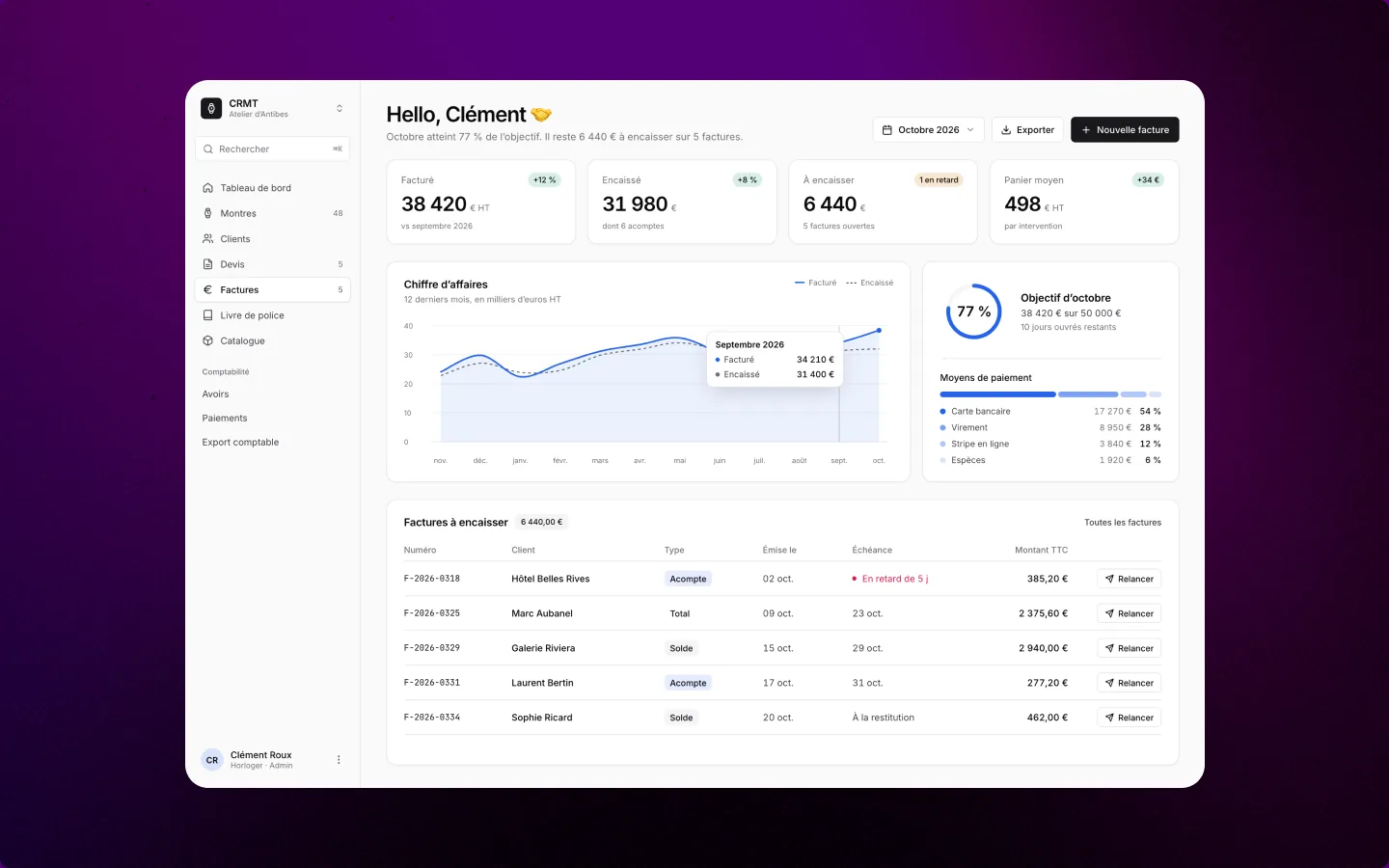The width and height of the screenshot is (1389, 868).
Task: Click the send icon on Sophie Ricard's Relancer
Action: [1109, 719]
